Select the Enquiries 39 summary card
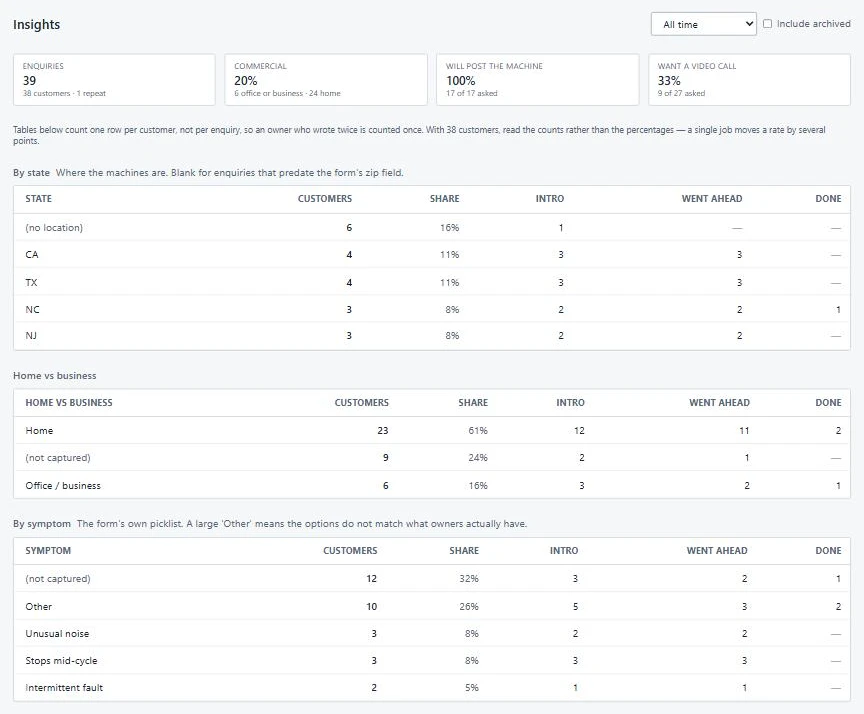The height and width of the screenshot is (714, 864). click(x=114, y=79)
